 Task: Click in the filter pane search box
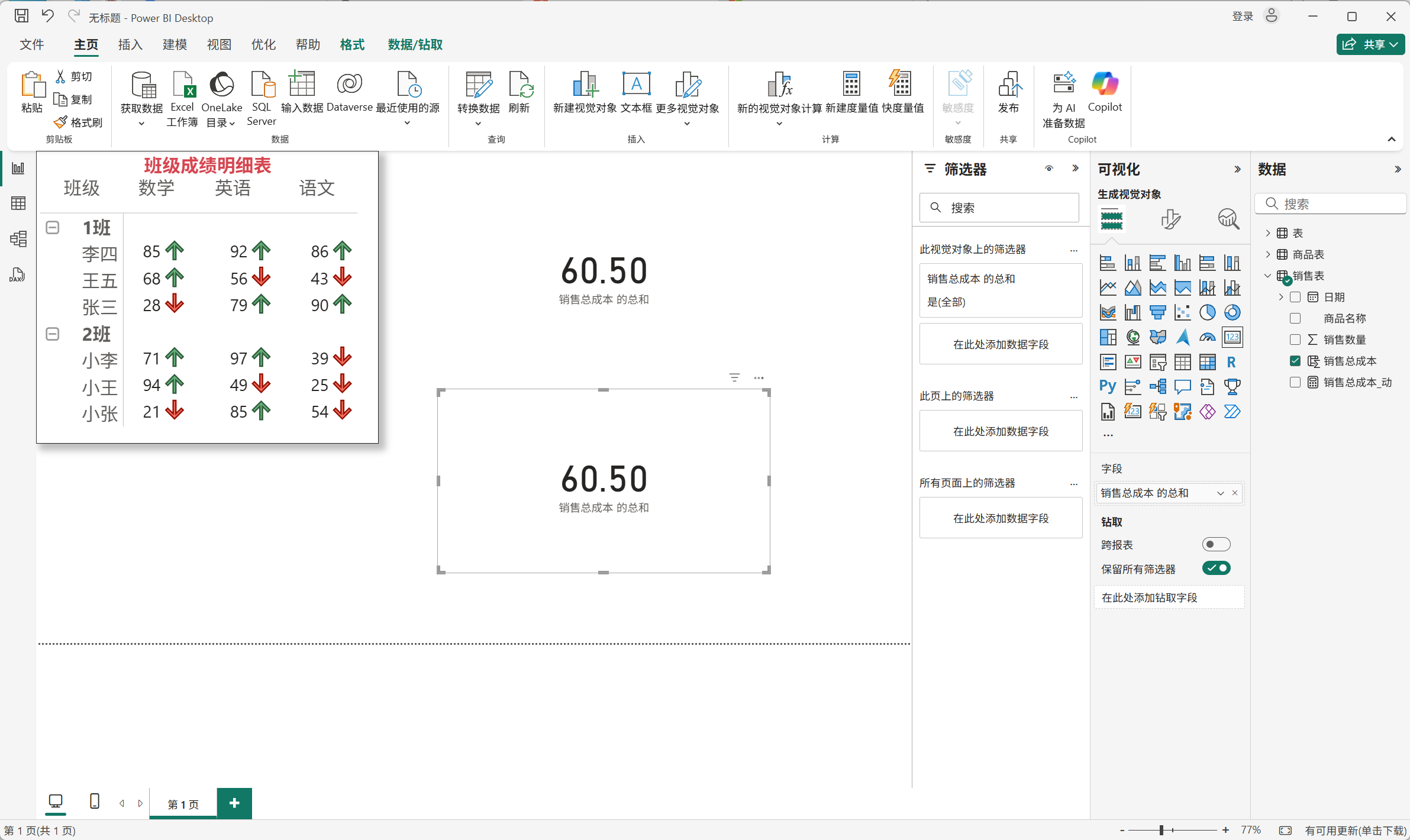[1000, 208]
